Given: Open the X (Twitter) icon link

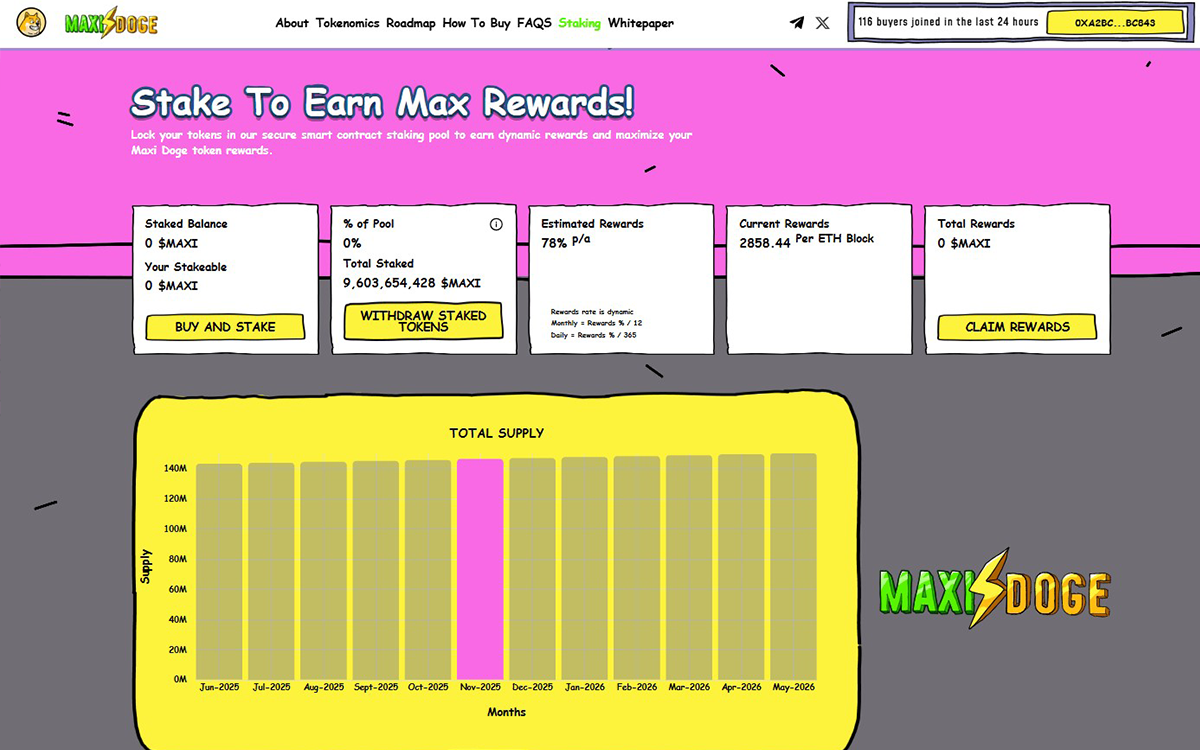Looking at the screenshot, I should (x=822, y=23).
